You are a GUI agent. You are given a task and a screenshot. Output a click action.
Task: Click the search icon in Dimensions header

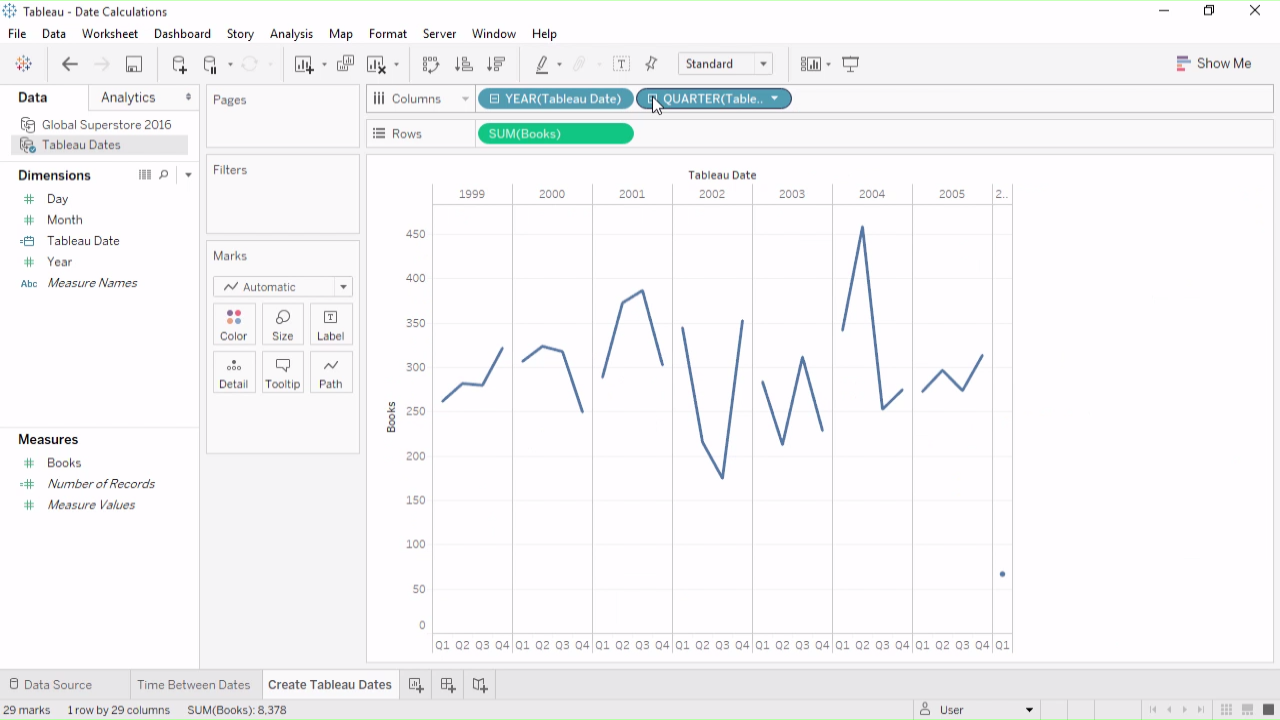(x=164, y=175)
